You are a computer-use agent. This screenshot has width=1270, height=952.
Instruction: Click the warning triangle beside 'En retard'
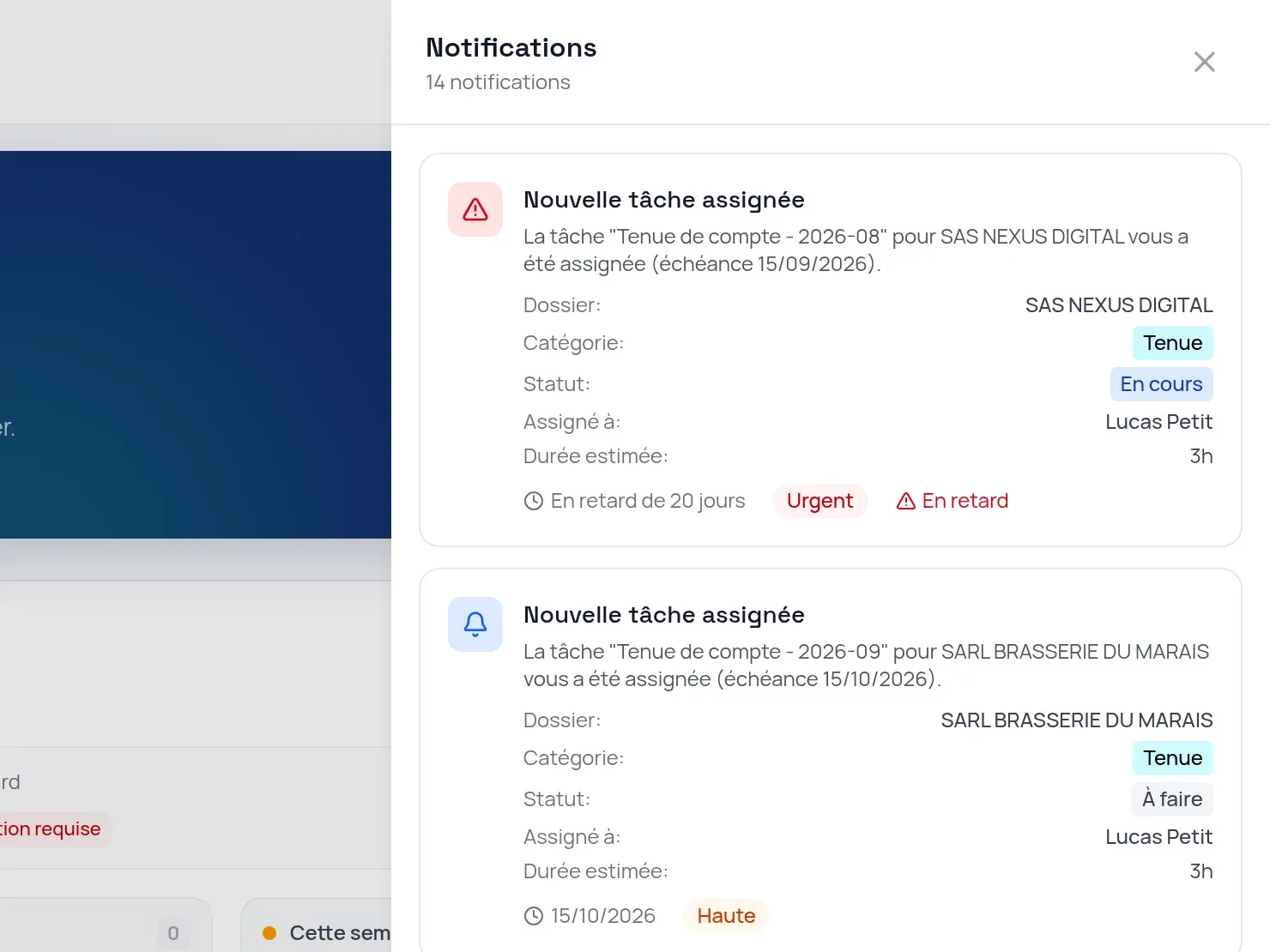click(906, 501)
